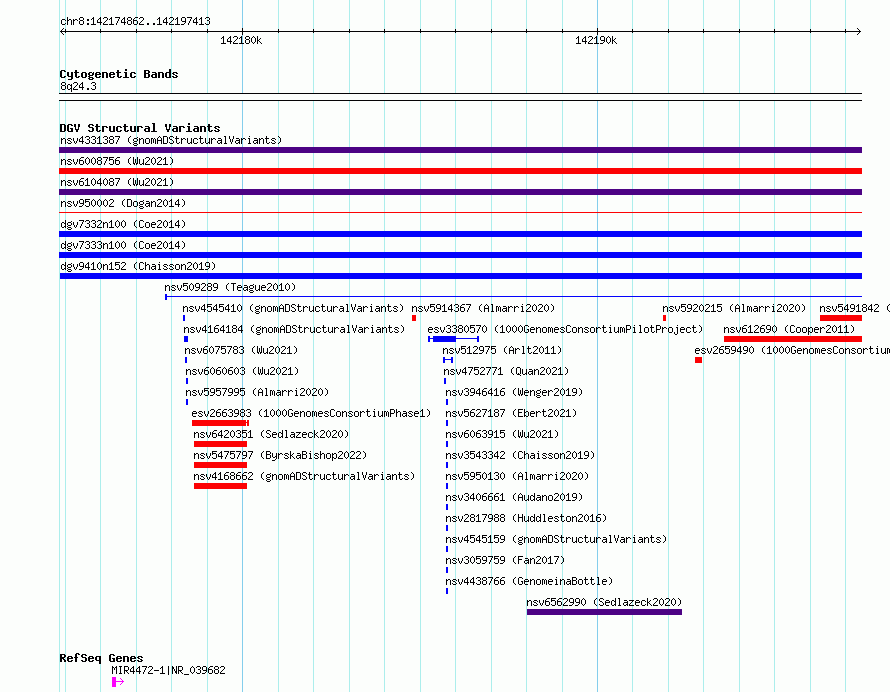Open nsv4438766 (GenomeinaBottle) label

pos(530,581)
